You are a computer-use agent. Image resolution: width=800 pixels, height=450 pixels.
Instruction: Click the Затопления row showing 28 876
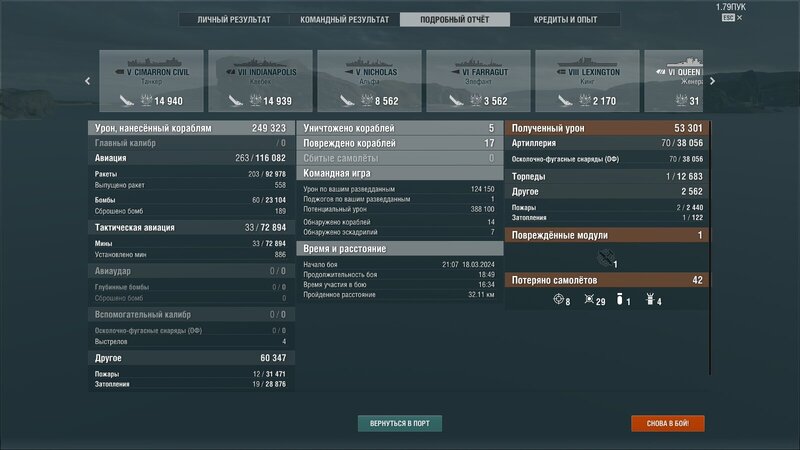click(191, 384)
